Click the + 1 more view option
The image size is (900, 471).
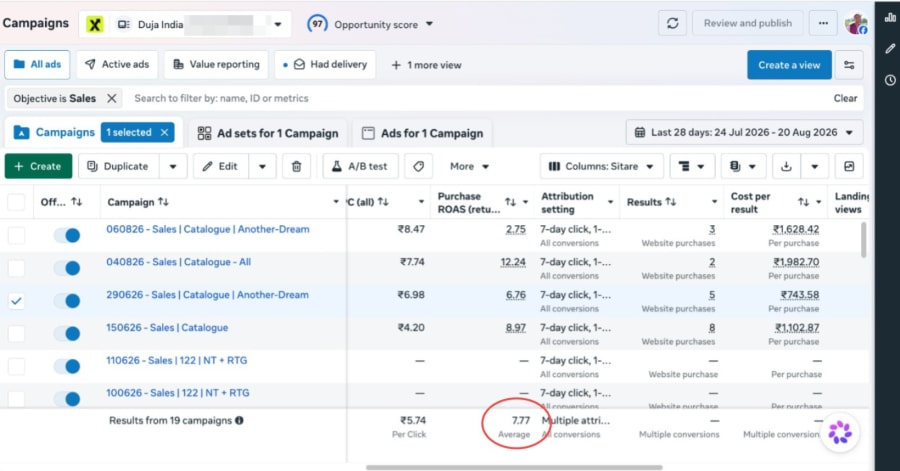click(426, 65)
